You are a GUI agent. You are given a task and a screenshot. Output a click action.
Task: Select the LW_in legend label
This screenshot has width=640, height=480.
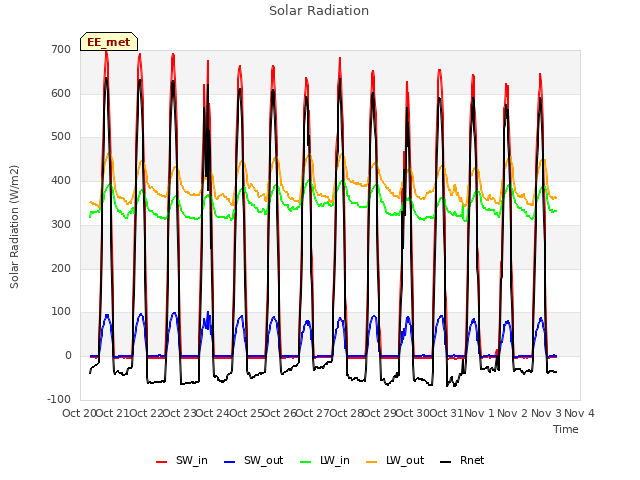pos(335,460)
